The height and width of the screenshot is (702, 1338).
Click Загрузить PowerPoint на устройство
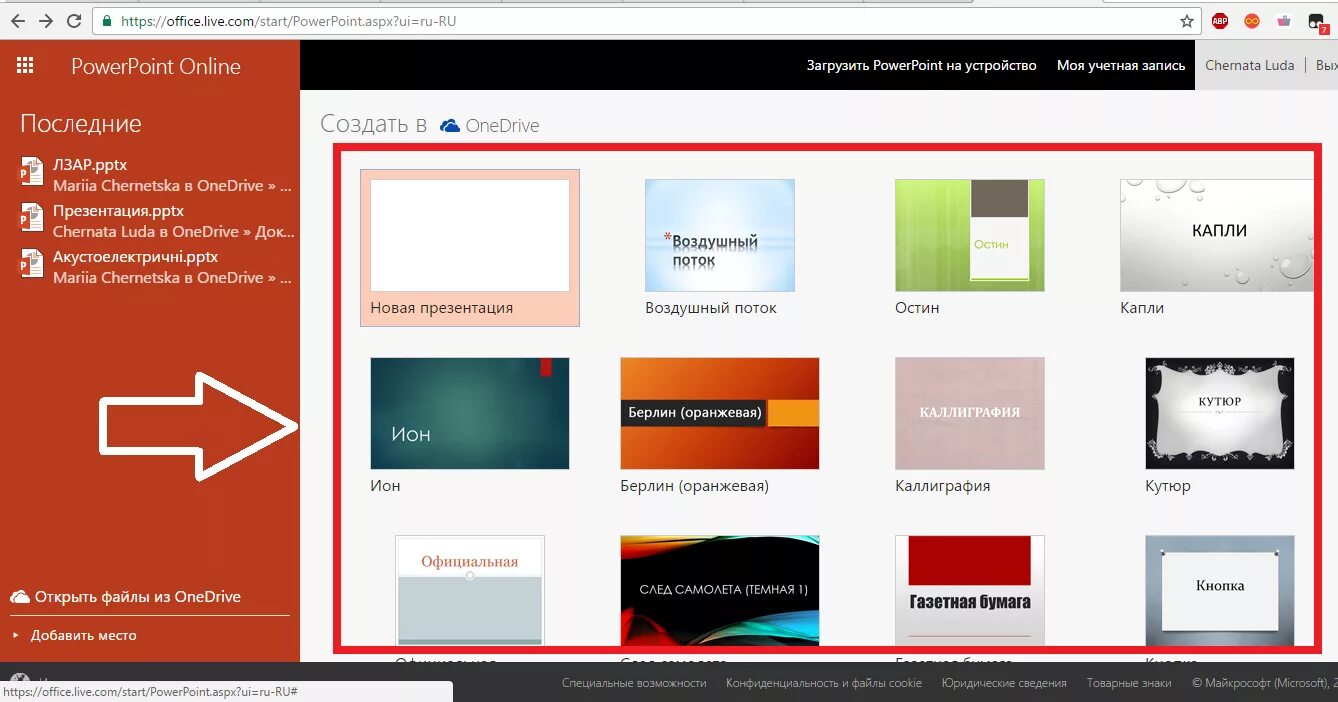point(922,65)
